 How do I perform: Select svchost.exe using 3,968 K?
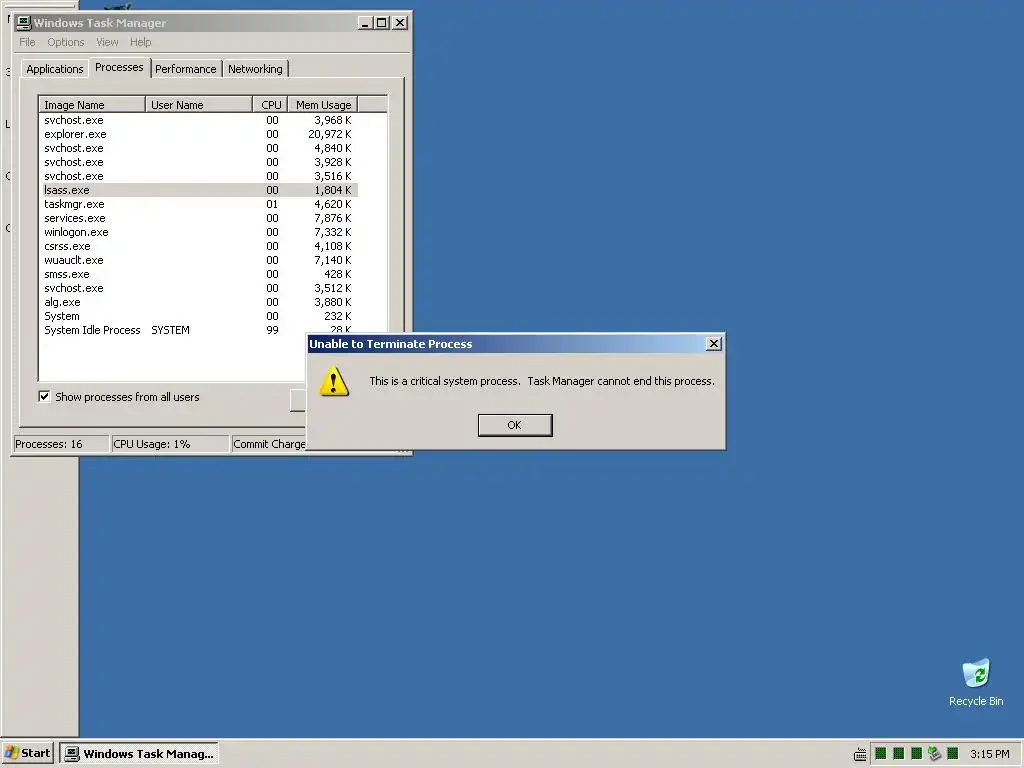(199, 120)
